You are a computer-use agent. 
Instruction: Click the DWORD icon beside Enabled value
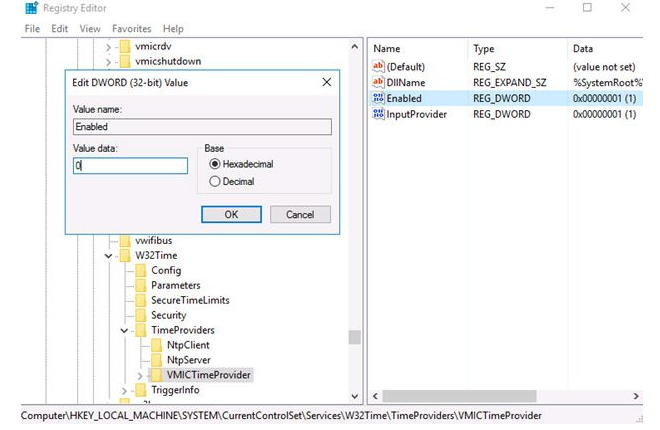tap(378, 98)
